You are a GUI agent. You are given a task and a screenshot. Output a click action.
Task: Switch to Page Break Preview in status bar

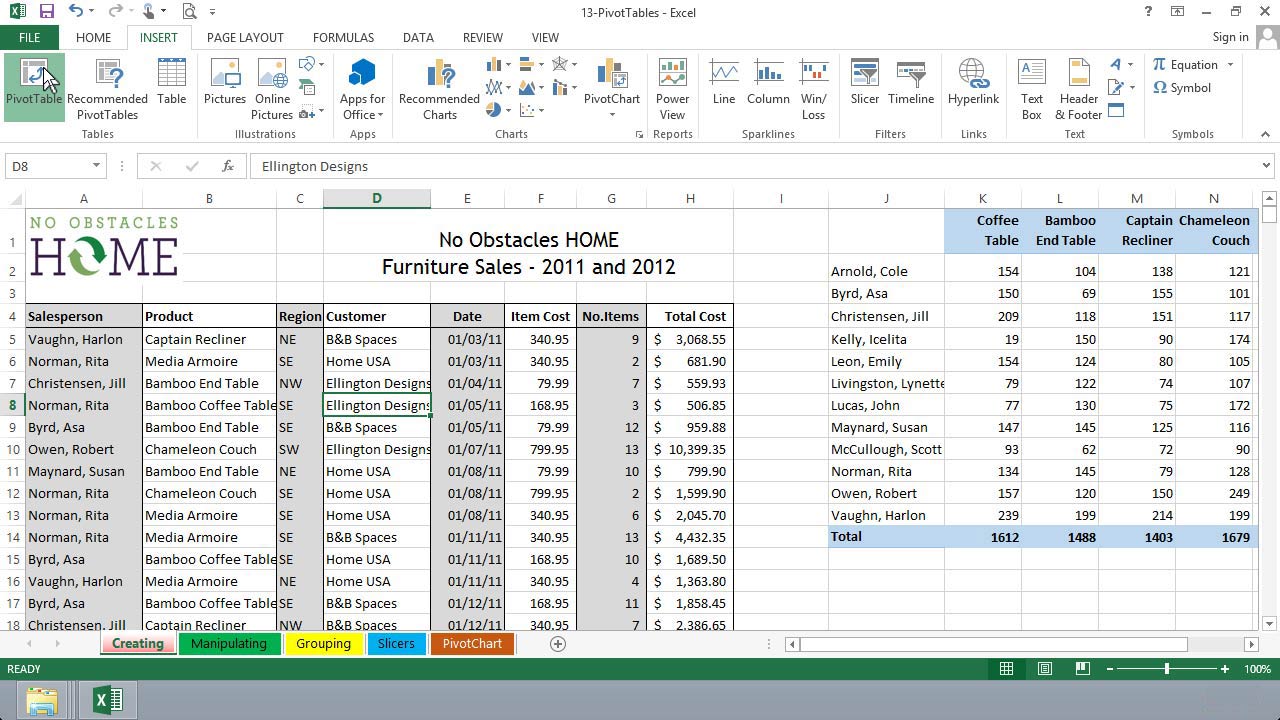click(x=1082, y=669)
